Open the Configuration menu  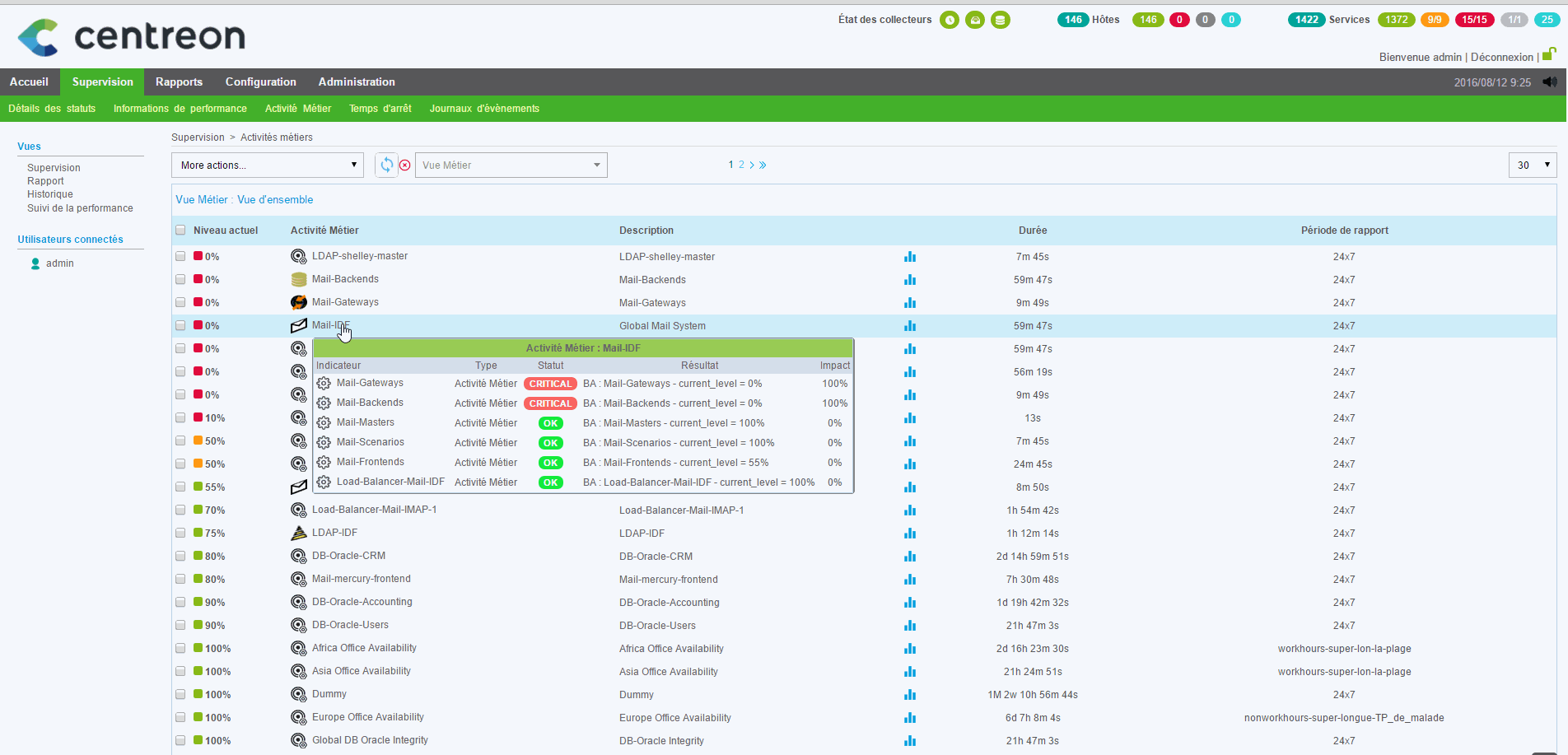260,82
